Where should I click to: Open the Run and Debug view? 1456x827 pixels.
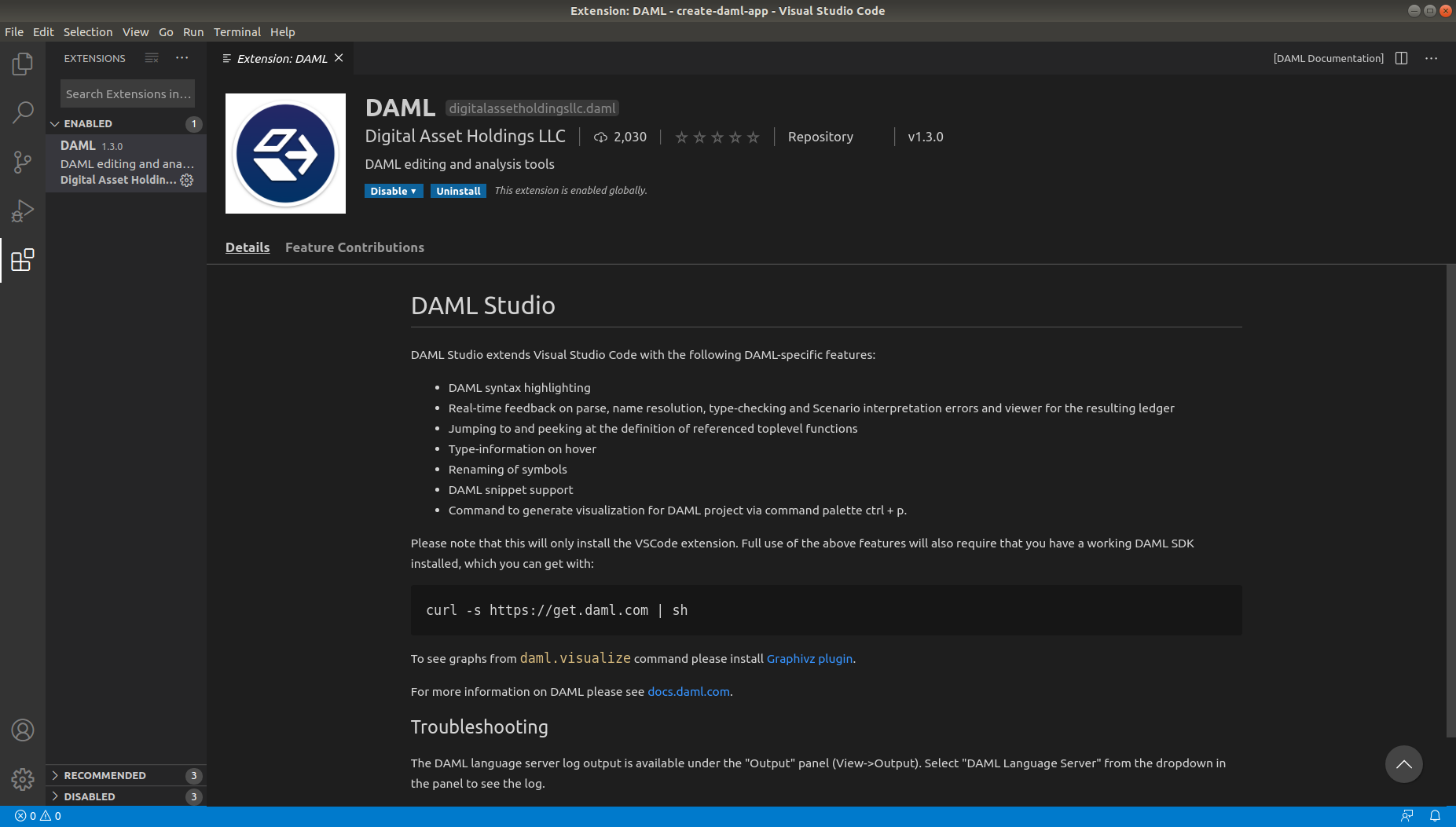(x=23, y=210)
